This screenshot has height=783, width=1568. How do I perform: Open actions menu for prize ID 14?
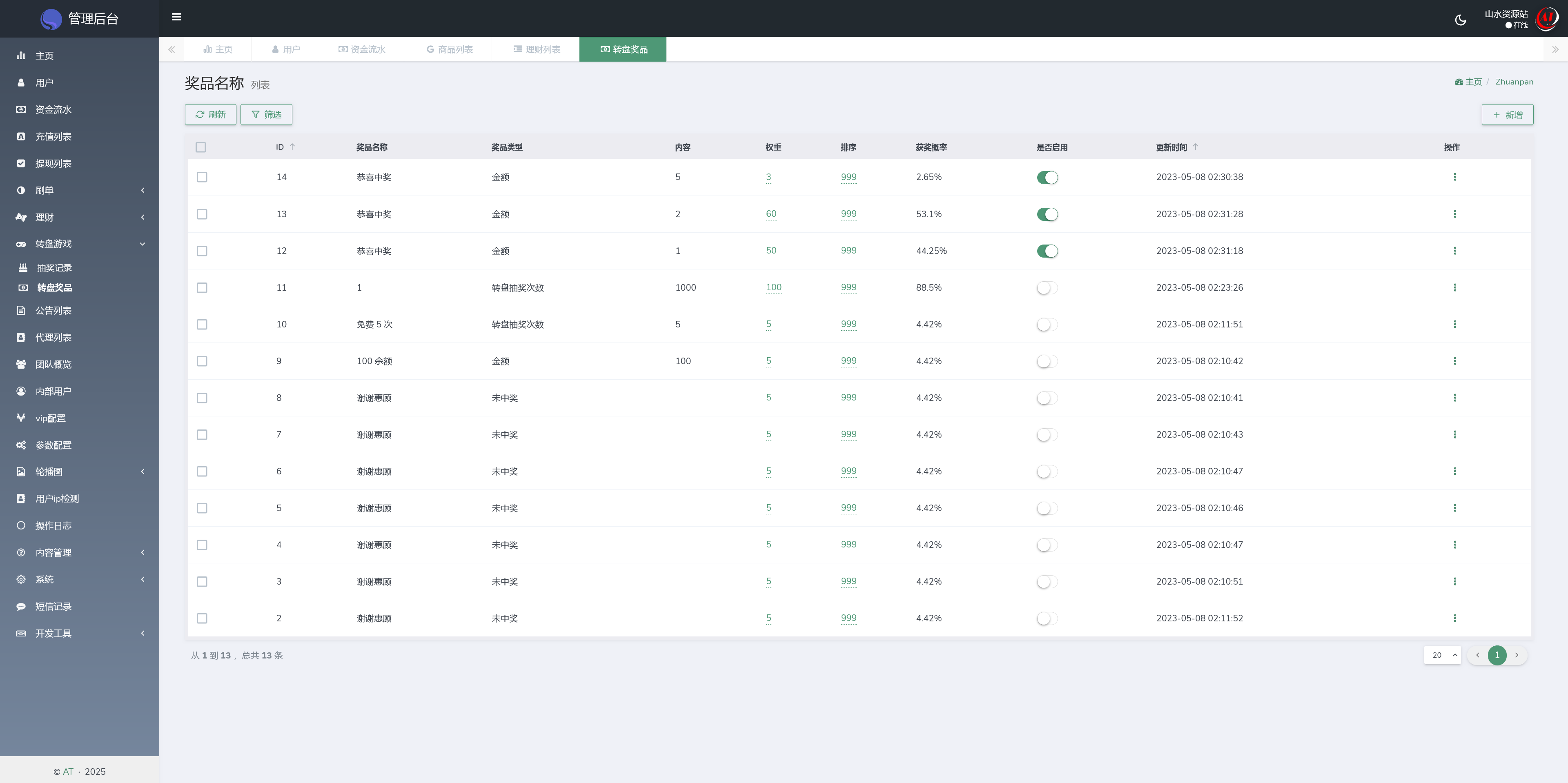point(1455,177)
